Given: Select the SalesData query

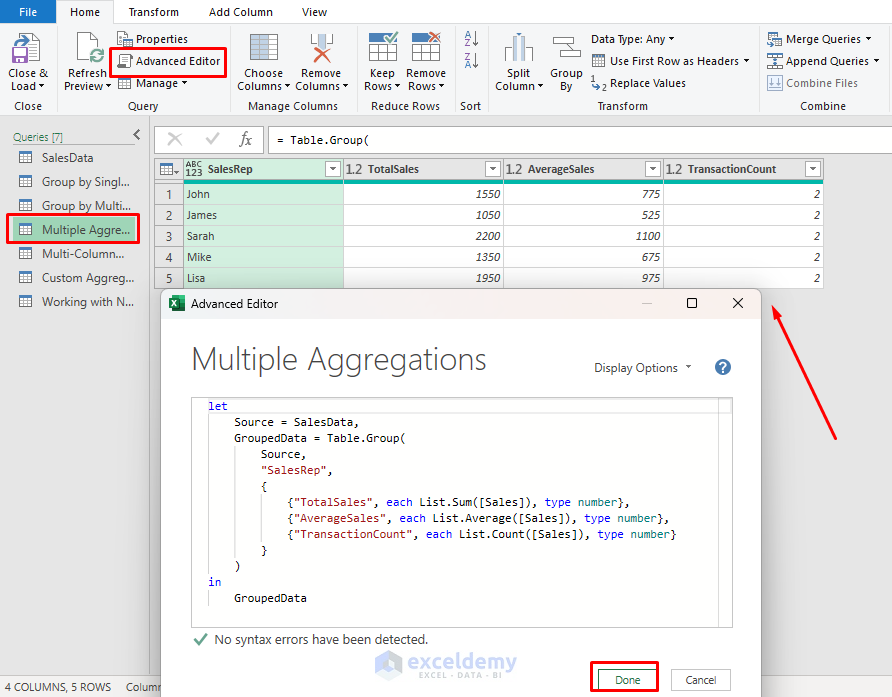Looking at the screenshot, I should (67, 158).
